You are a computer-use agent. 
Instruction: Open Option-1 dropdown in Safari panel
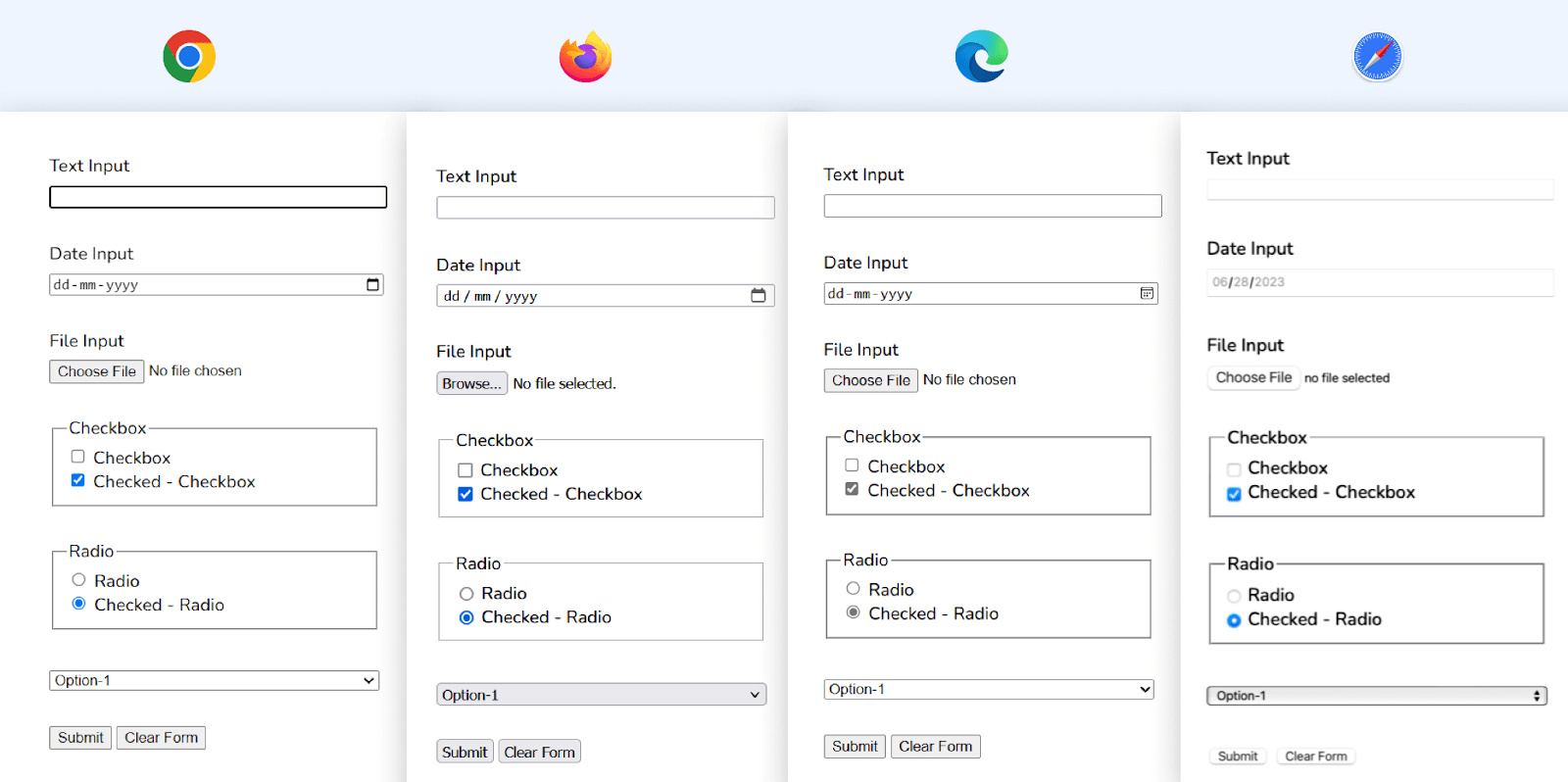[1377, 696]
